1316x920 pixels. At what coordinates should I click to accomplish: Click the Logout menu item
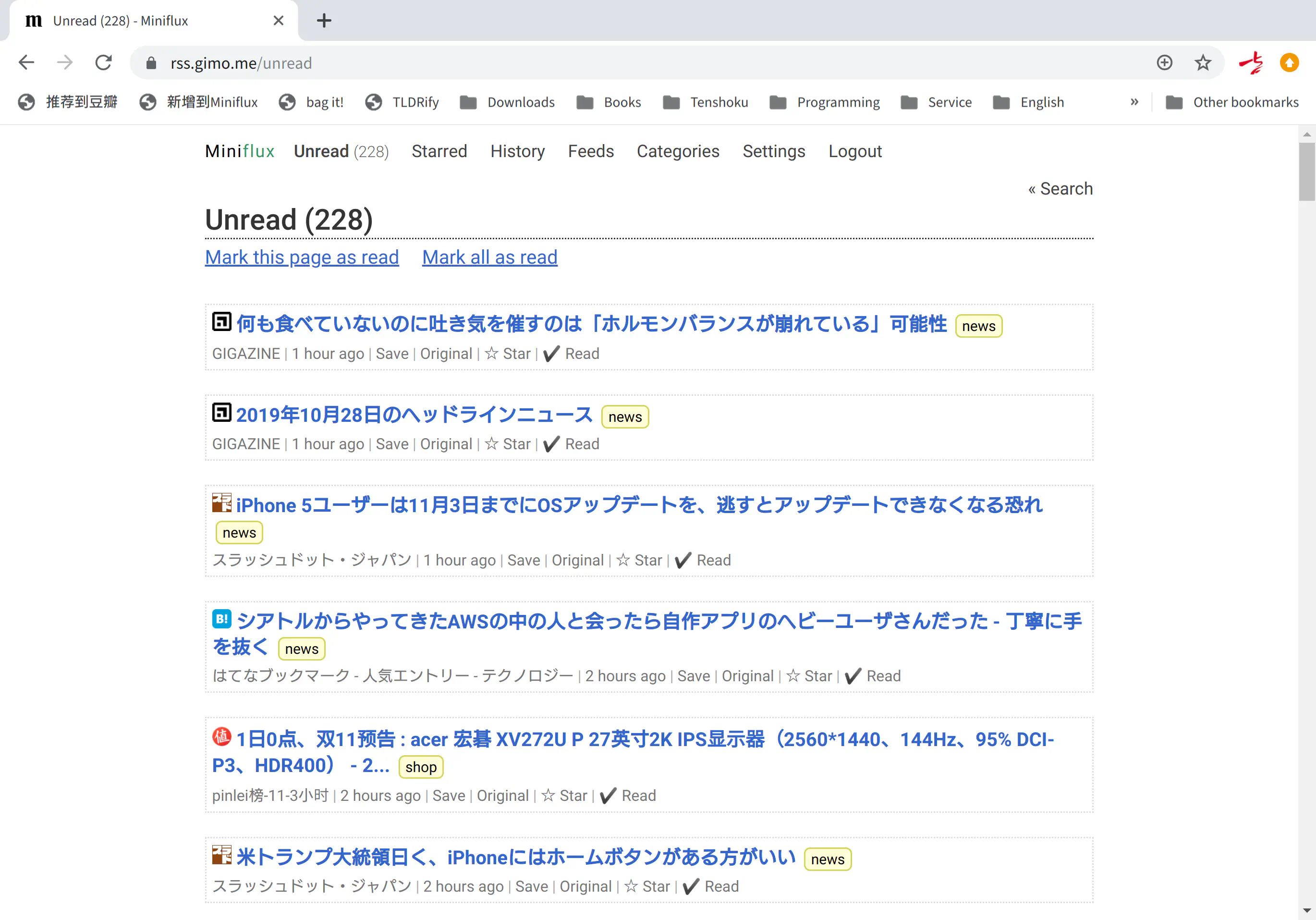[856, 151]
